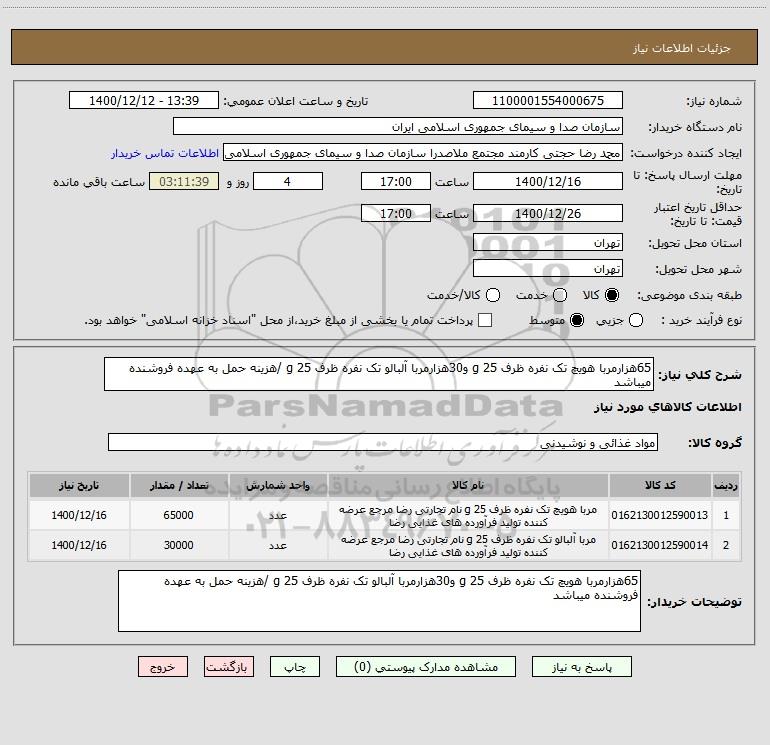This screenshot has width=770, height=745.
Task: Click the date cell in row 2
Action: coord(79,545)
